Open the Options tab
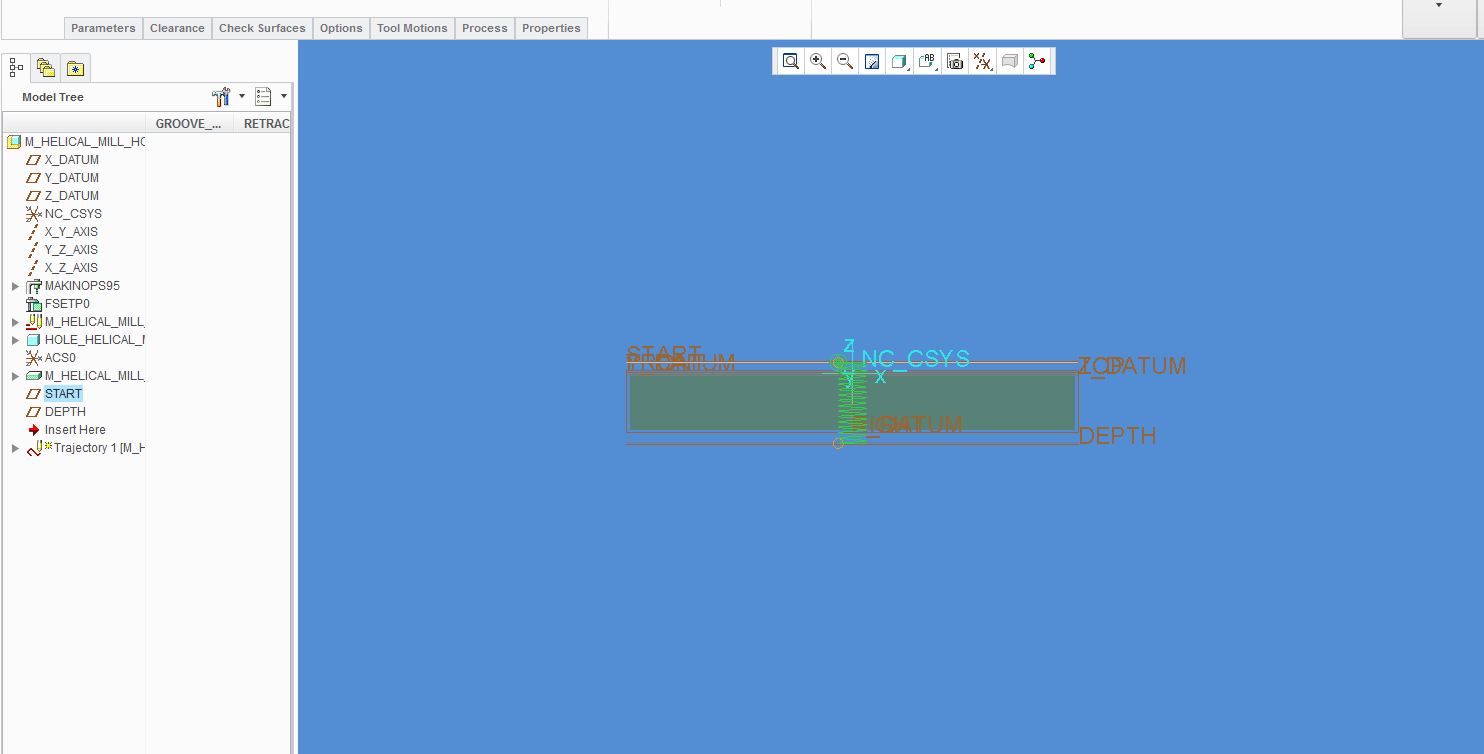The width and height of the screenshot is (1484, 754). [x=341, y=28]
